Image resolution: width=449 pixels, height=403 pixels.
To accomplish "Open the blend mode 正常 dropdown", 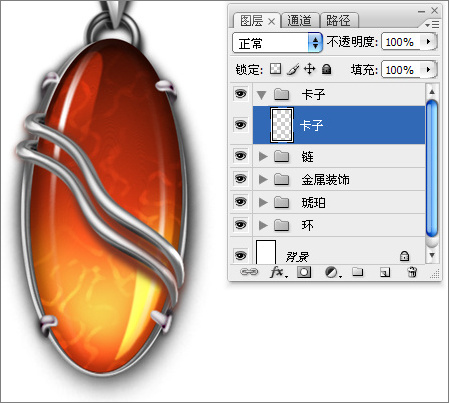I will point(315,43).
